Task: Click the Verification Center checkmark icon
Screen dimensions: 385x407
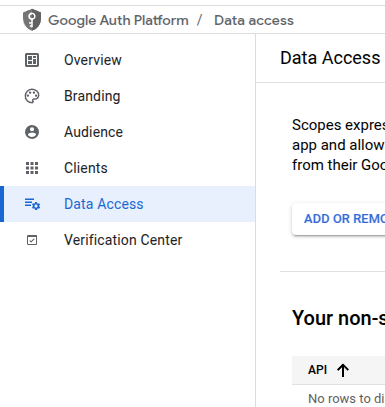Action: pyautogui.click(x=32, y=240)
